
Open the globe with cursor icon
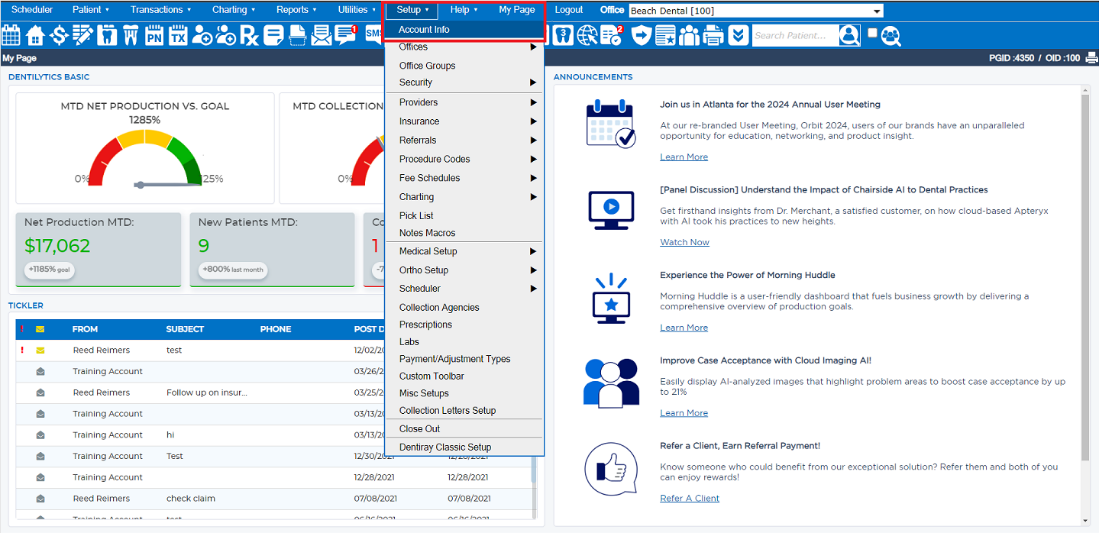click(588, 34)
